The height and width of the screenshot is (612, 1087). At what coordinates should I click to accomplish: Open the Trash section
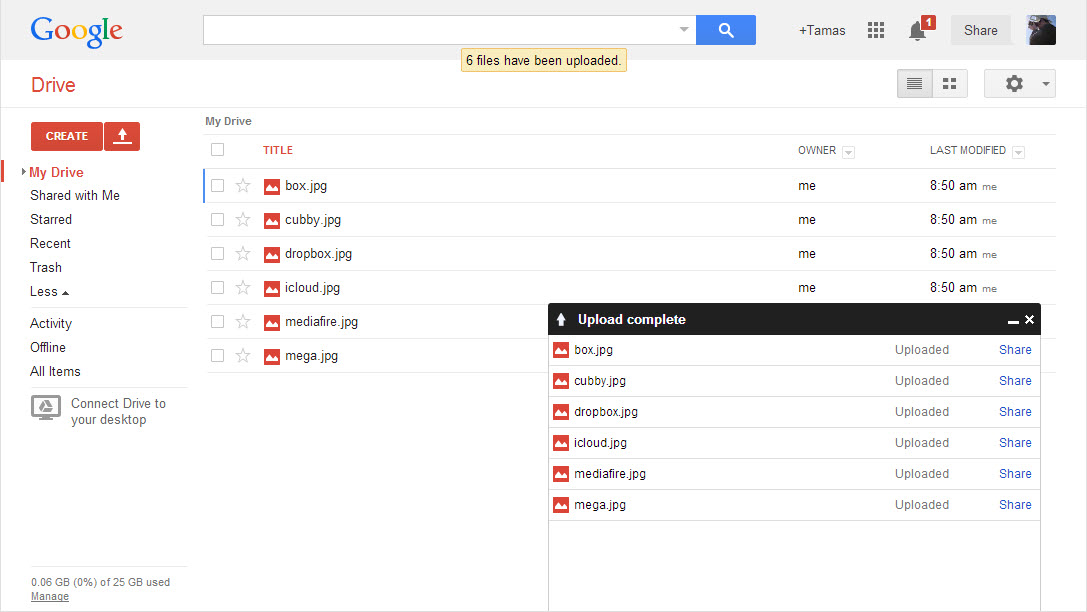coord(46,268)
